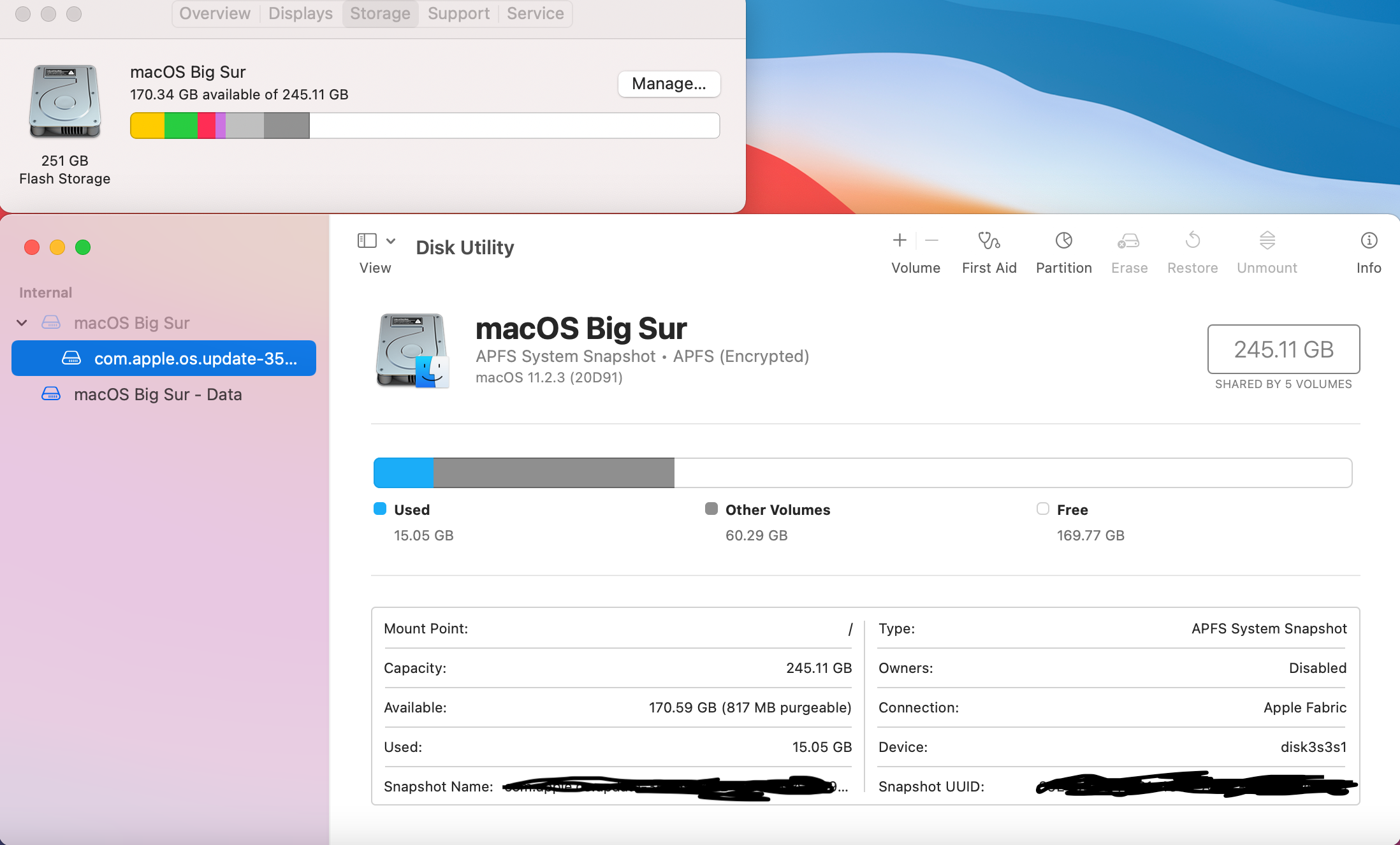
Task: Click the Erase drive icon
Action: 1128,241
